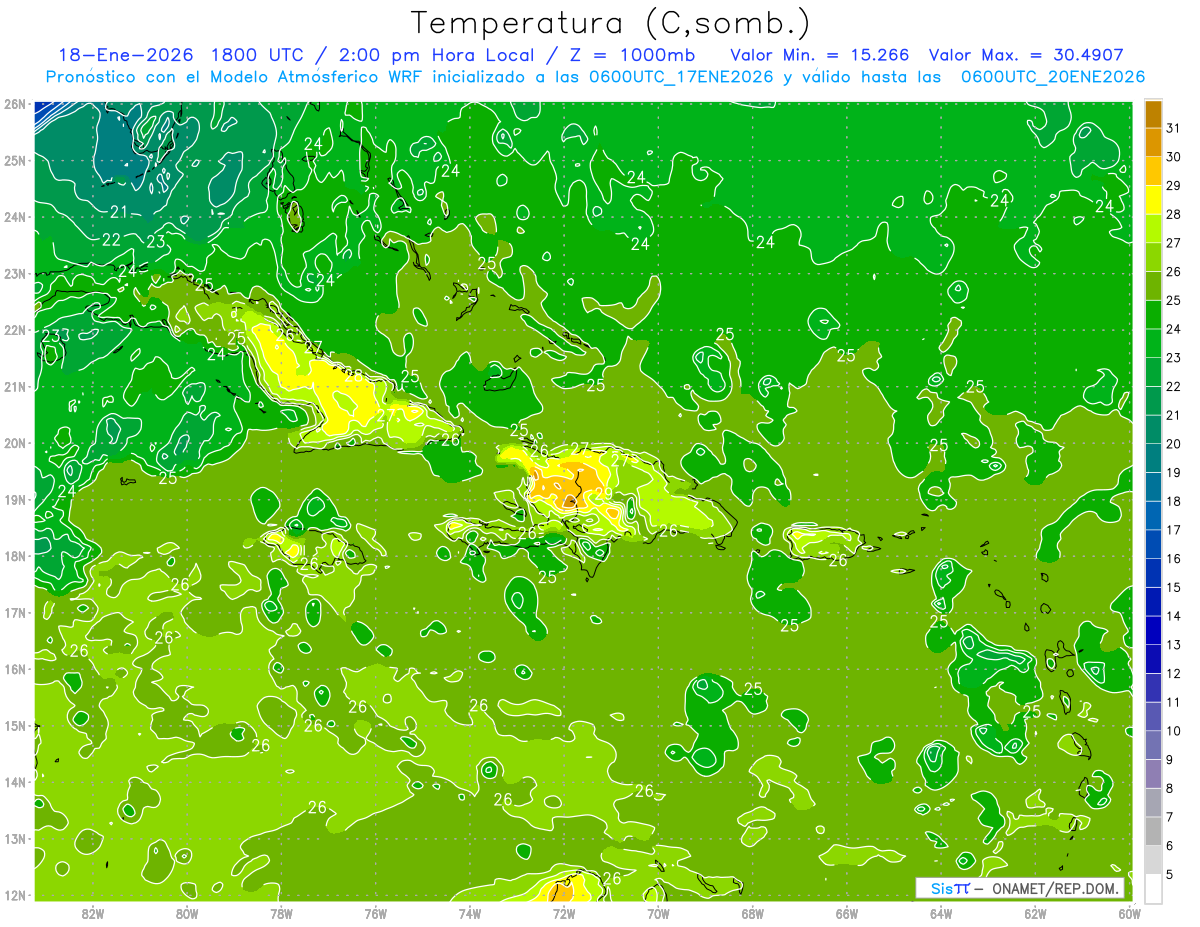Click the colorbar value label "20"
The image size is (1200, 927).
pyautogui.click(x=1173, y=444)
